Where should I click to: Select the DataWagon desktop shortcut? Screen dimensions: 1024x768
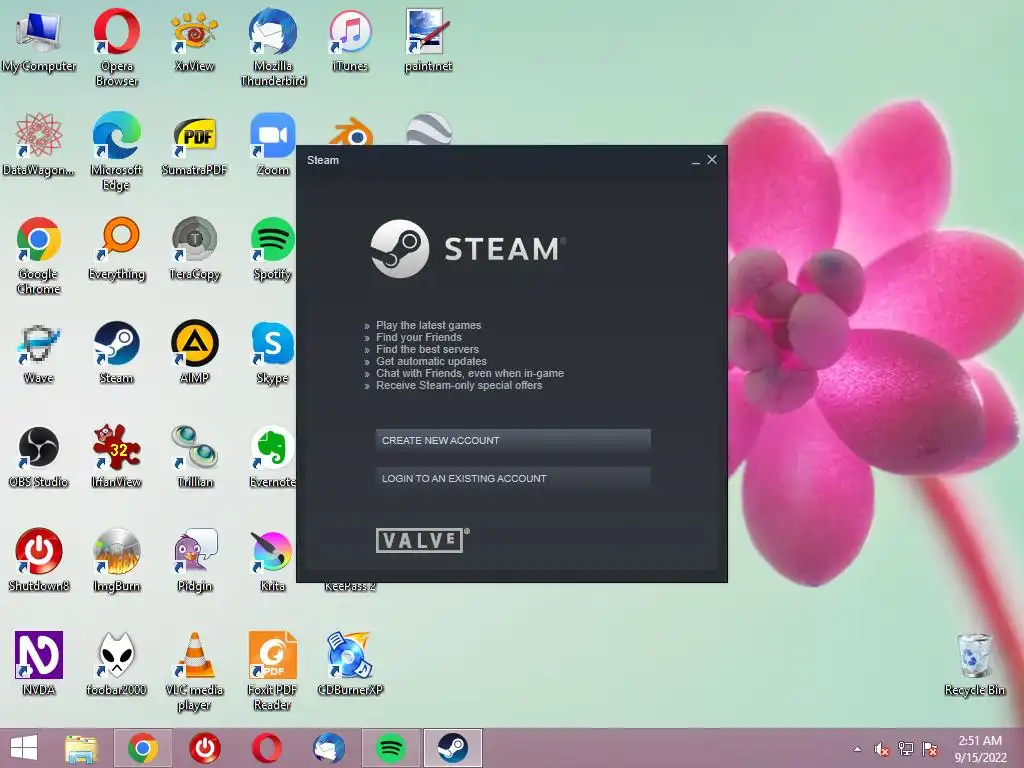click(x=39, y=145)
